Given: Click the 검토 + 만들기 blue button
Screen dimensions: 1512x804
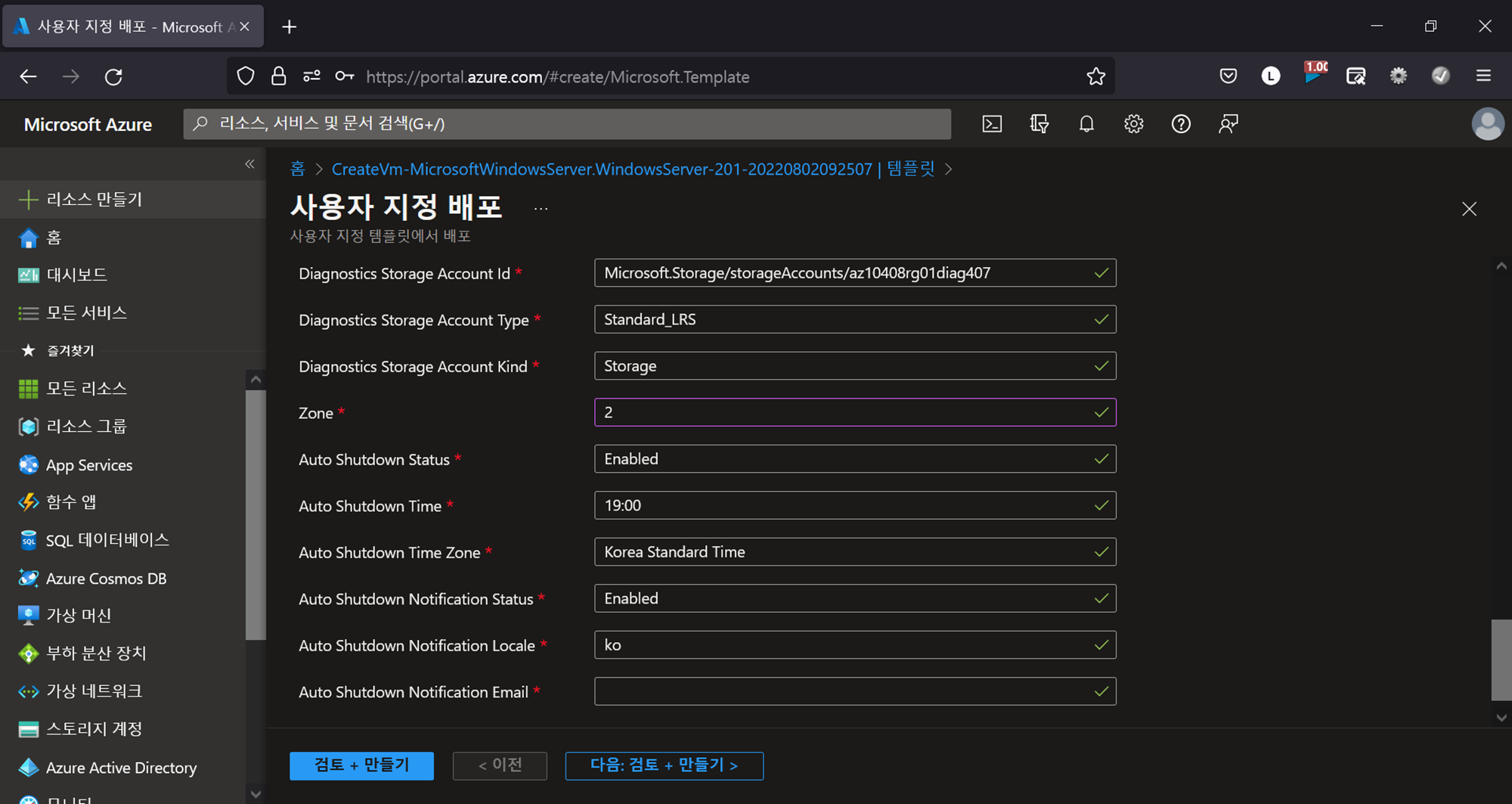Looking at the screenshot, I should (x=361, y=765).
